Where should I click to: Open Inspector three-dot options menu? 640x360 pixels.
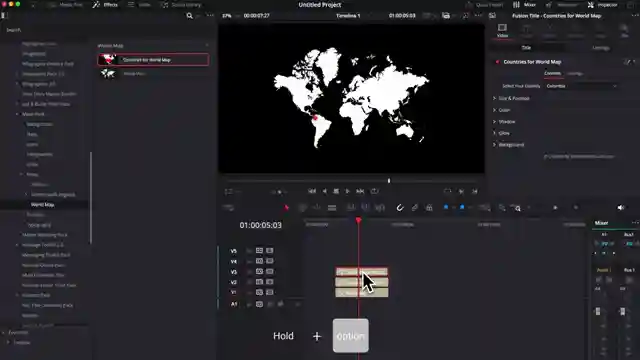(x=635, y=16)
